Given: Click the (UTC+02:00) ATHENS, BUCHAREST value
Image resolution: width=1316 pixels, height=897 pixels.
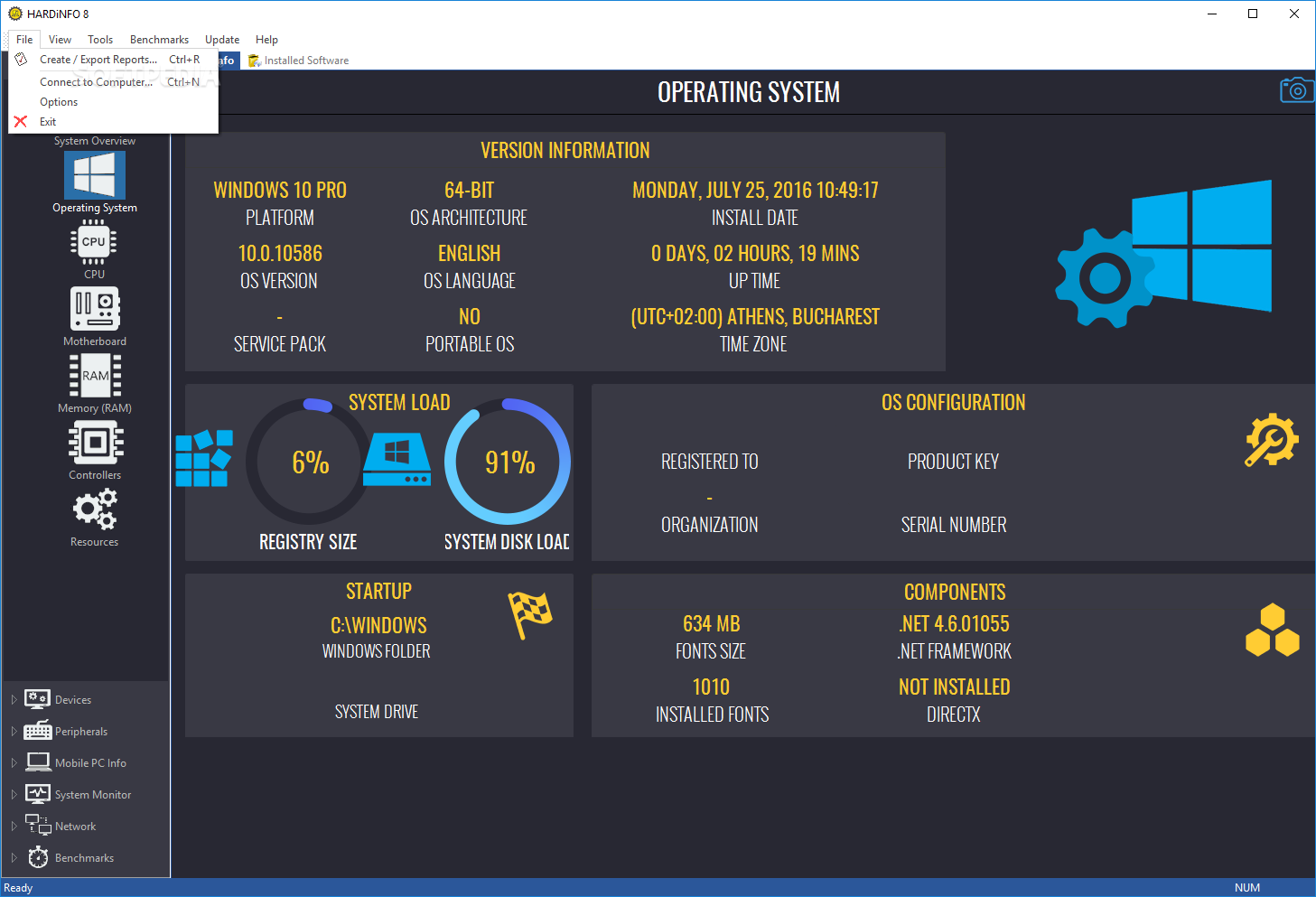Looking at the screenshot, I should 755,317.
